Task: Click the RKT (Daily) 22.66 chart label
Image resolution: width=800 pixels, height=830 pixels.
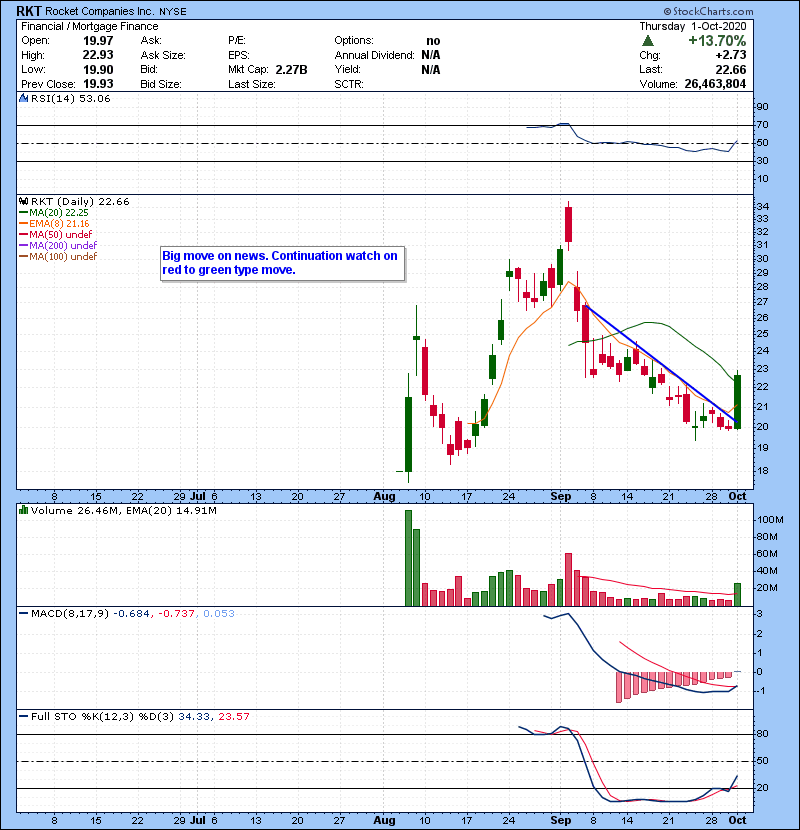Action: point(80,201)
